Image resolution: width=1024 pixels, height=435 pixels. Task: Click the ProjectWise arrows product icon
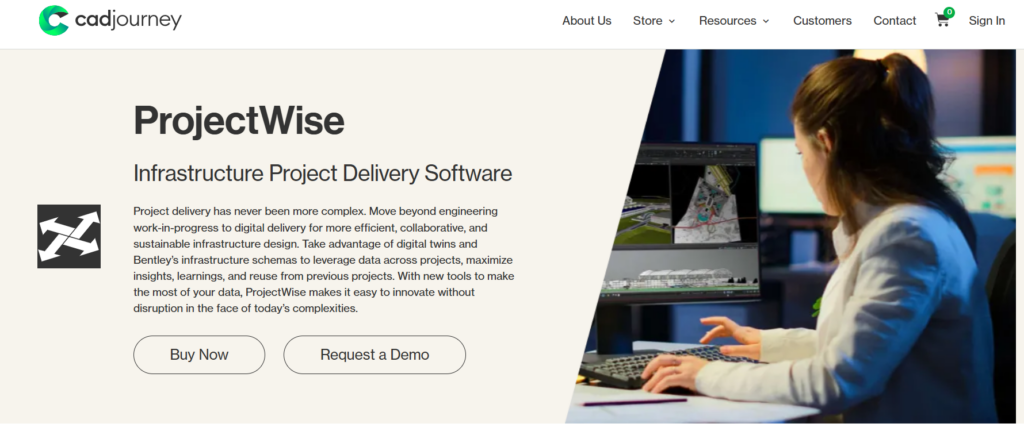pyautogui.click(x=69, y=236)
